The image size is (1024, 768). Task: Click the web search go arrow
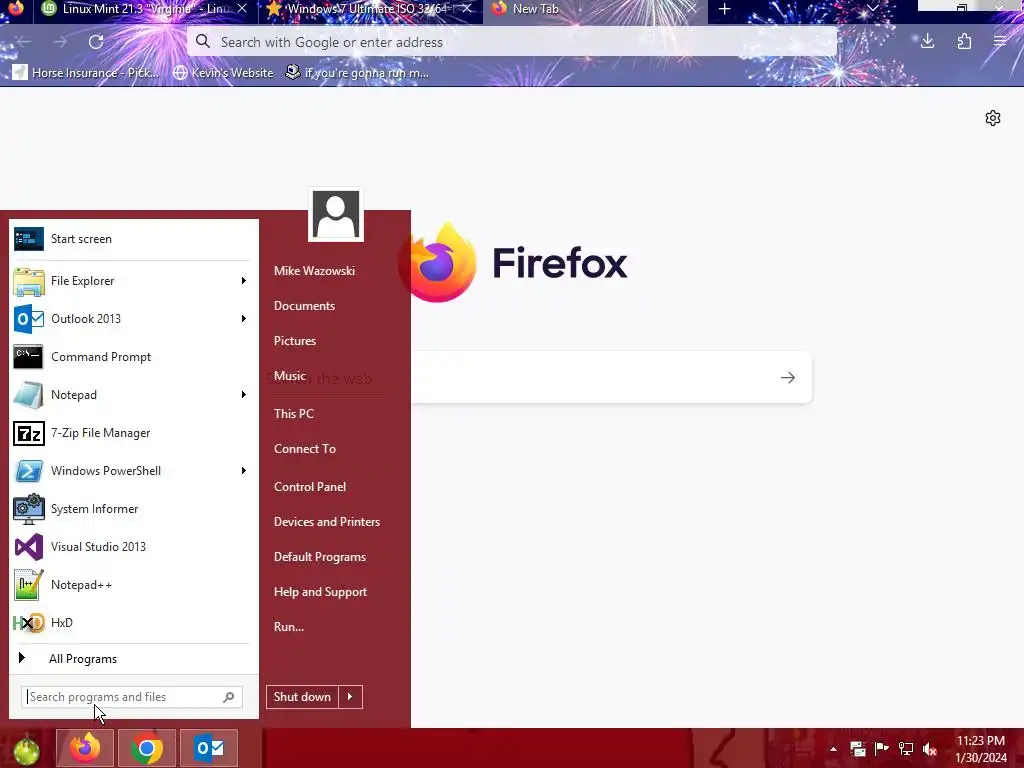[788, 377]
